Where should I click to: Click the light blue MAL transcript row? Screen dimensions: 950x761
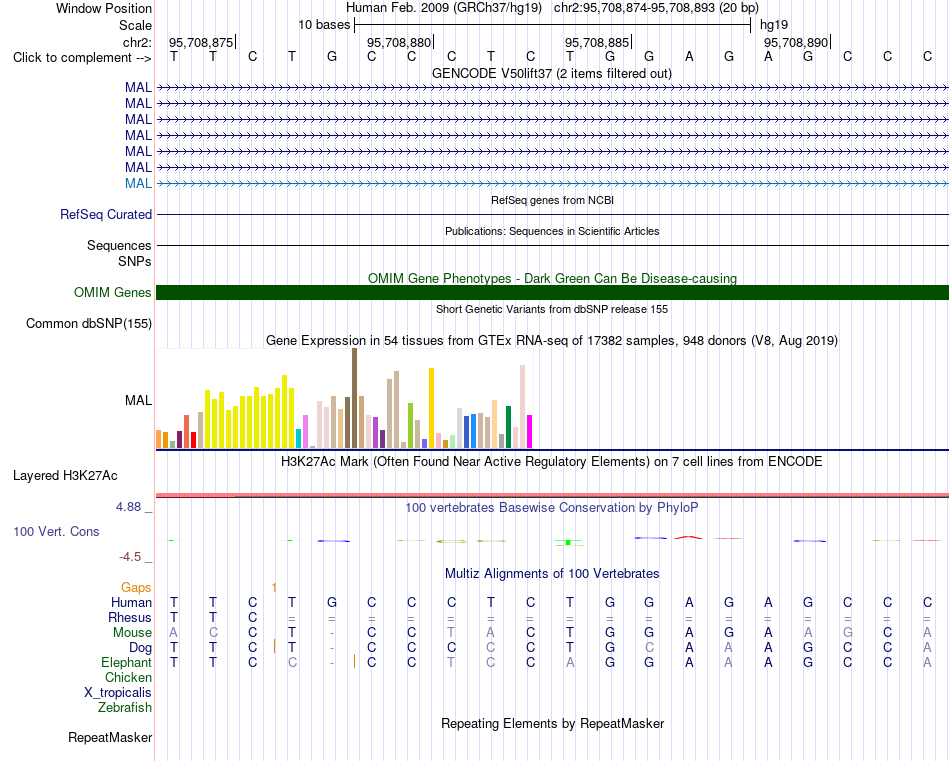(x=552, y=183)
